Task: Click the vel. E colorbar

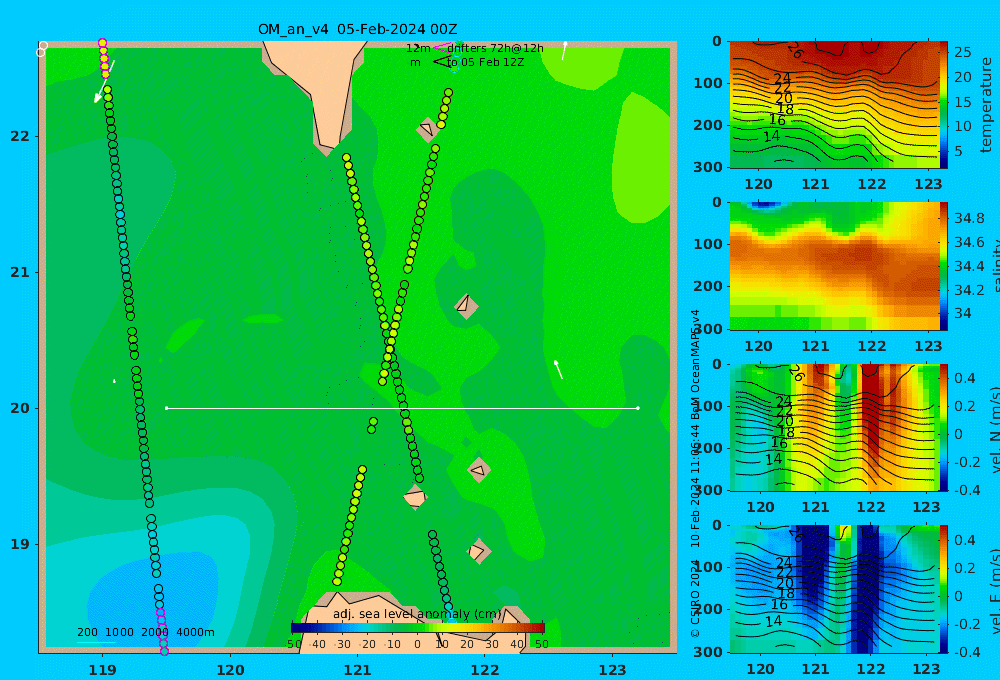Action: coord(944,589)
